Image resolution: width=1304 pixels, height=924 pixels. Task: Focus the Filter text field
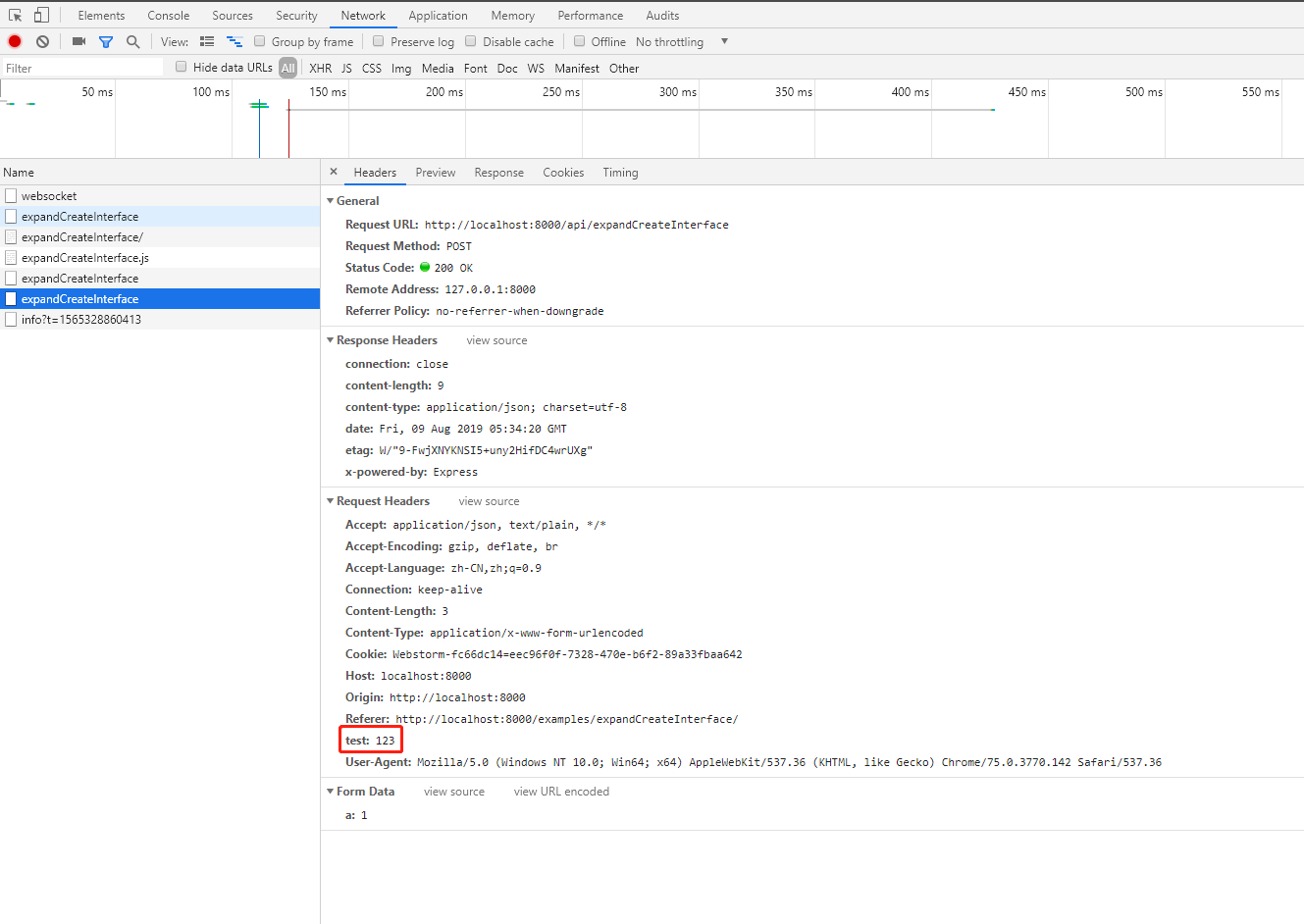pyautogui.click(x=82, y=68)
